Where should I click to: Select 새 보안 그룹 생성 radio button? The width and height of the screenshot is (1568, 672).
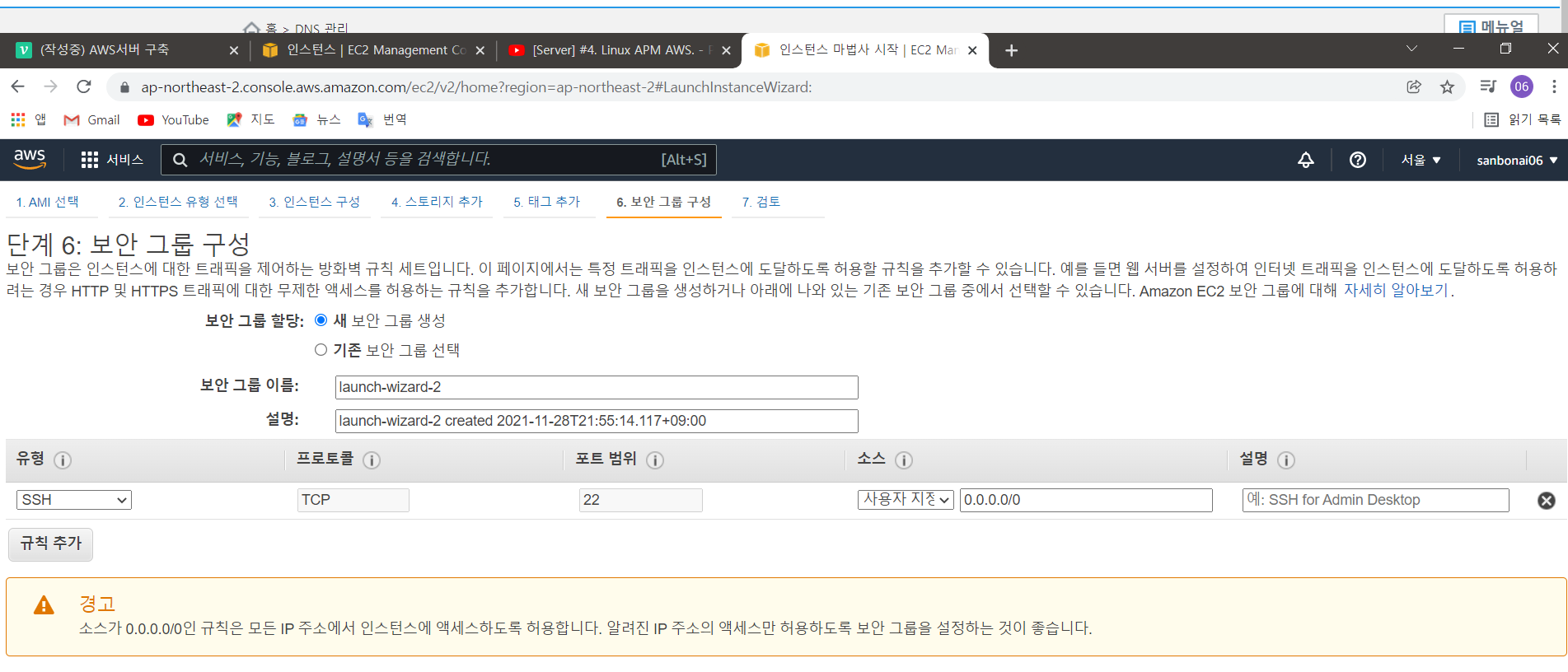point(321,320)
